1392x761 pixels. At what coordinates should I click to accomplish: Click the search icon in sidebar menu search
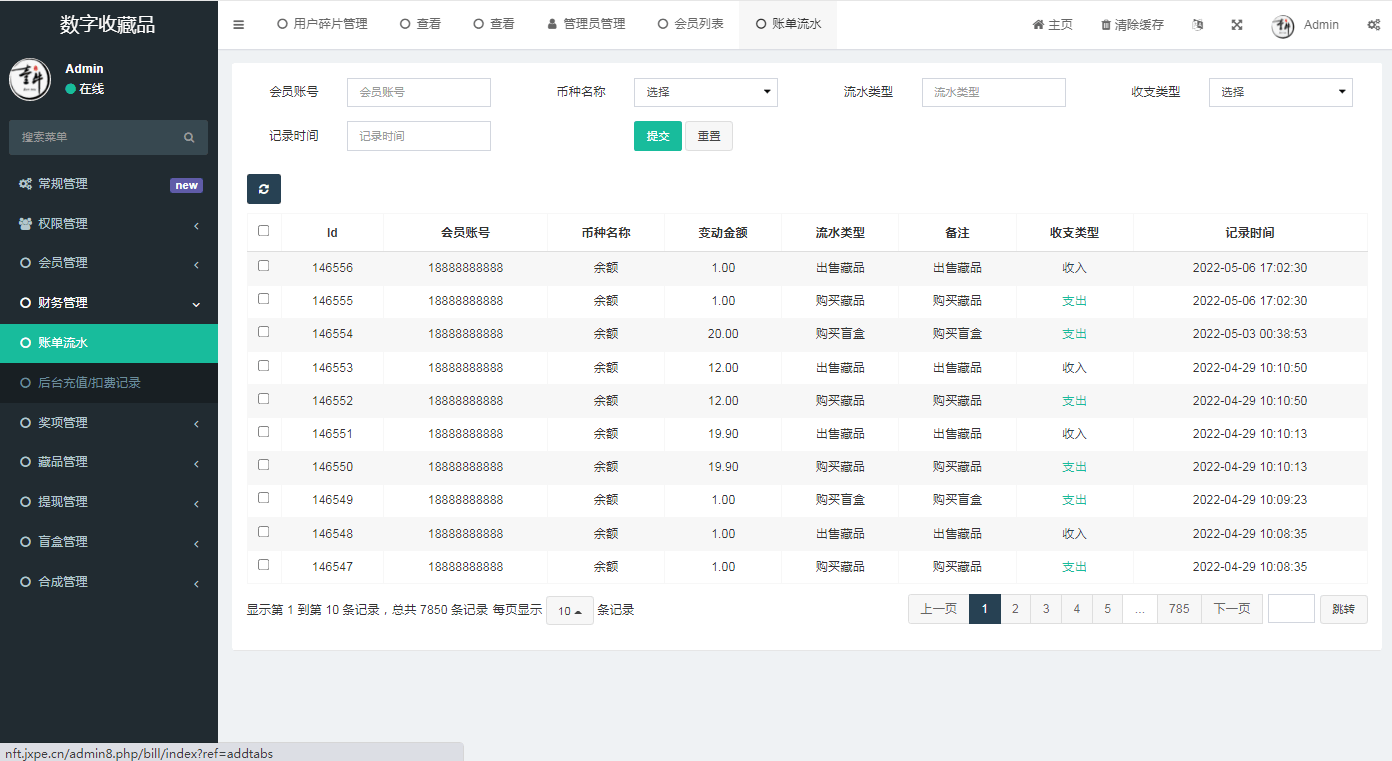pos(189,138)
